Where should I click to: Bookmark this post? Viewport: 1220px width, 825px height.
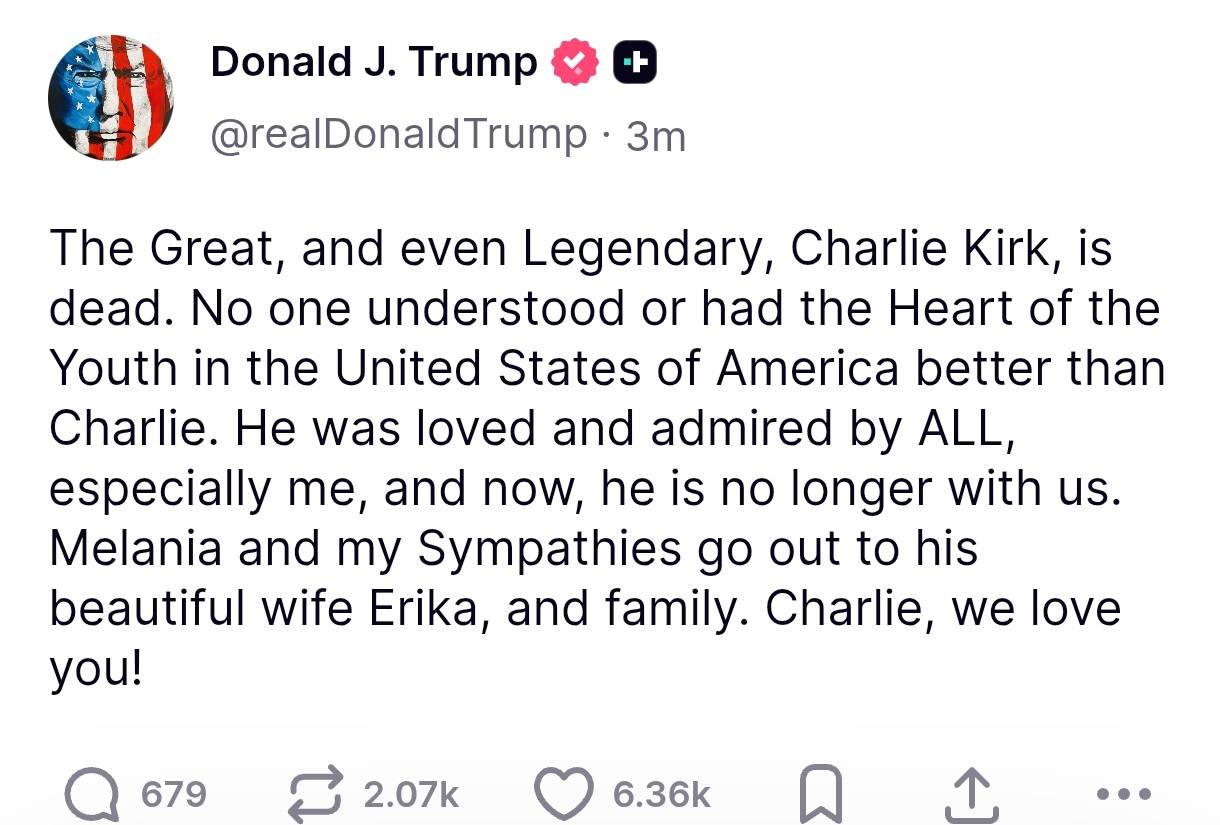pyautogui.click(x=819, y=795)
